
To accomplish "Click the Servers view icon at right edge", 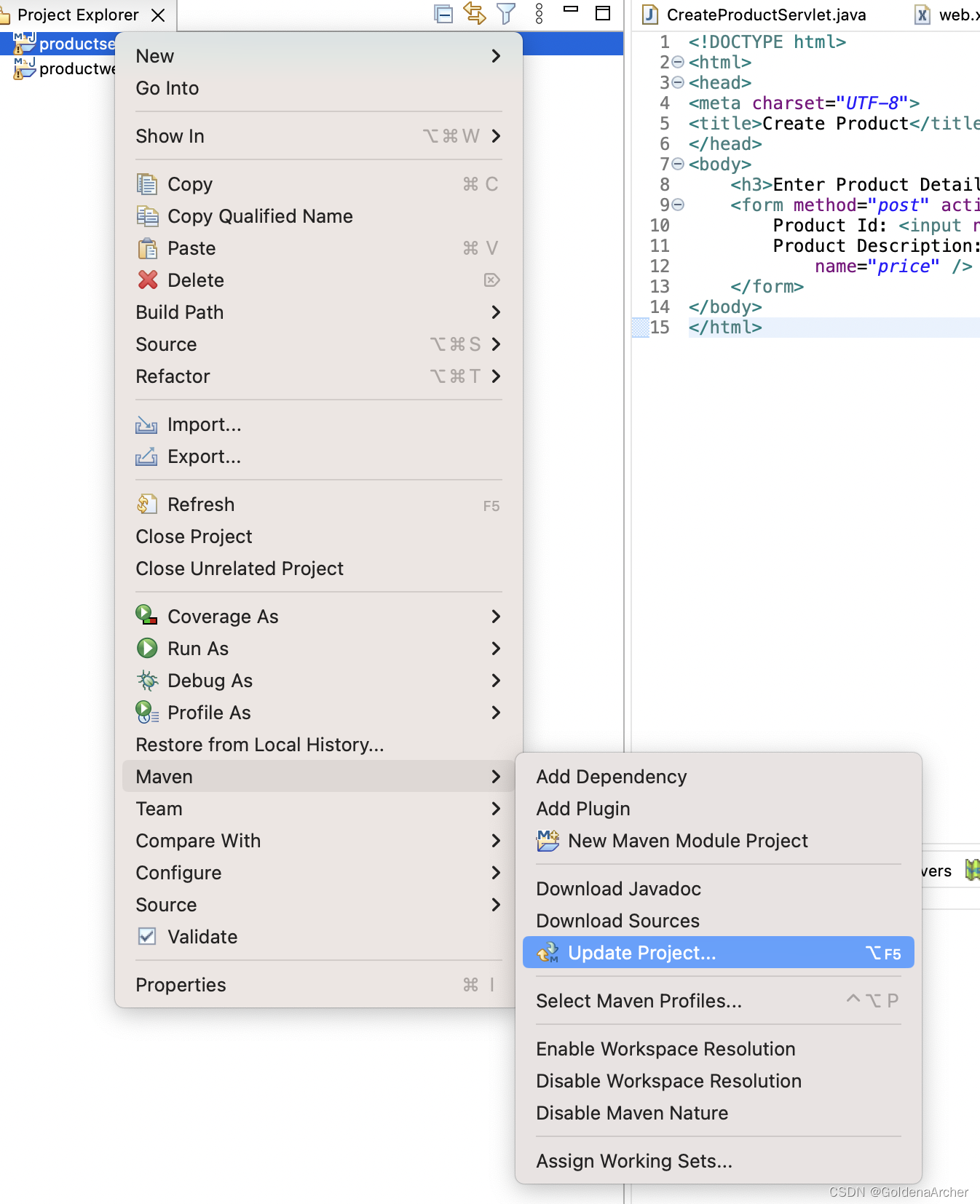I will tap(972, 870).
